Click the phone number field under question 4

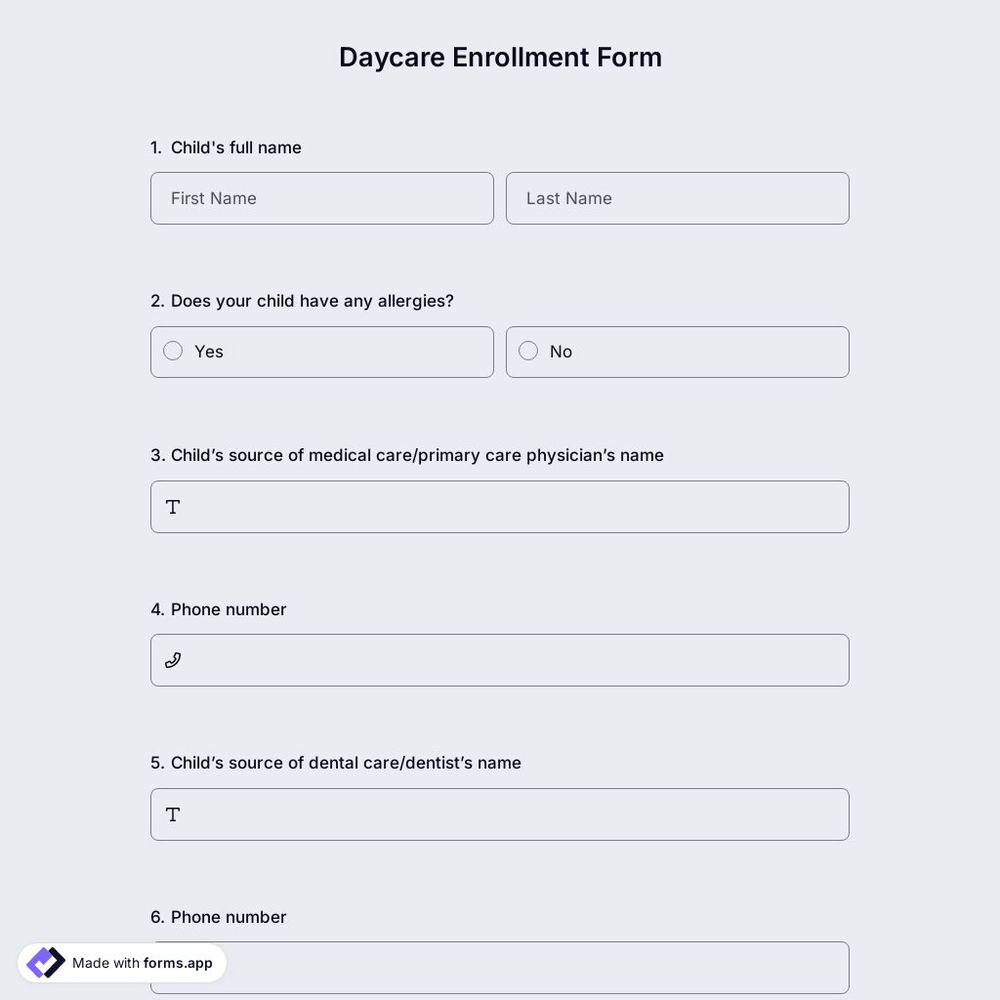(500, 660)
